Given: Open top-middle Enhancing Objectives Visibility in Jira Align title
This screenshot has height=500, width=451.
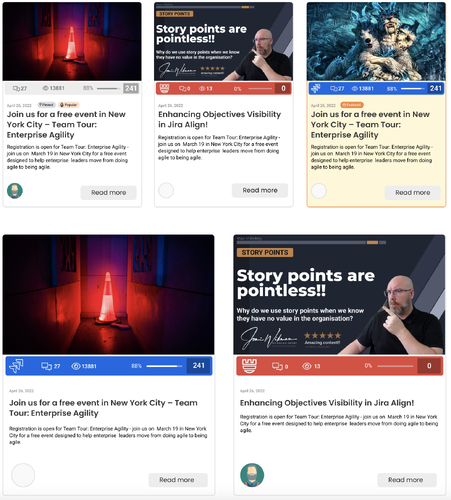Looking at the screenshot, I should pyautogui.click(x=219, y=119).
